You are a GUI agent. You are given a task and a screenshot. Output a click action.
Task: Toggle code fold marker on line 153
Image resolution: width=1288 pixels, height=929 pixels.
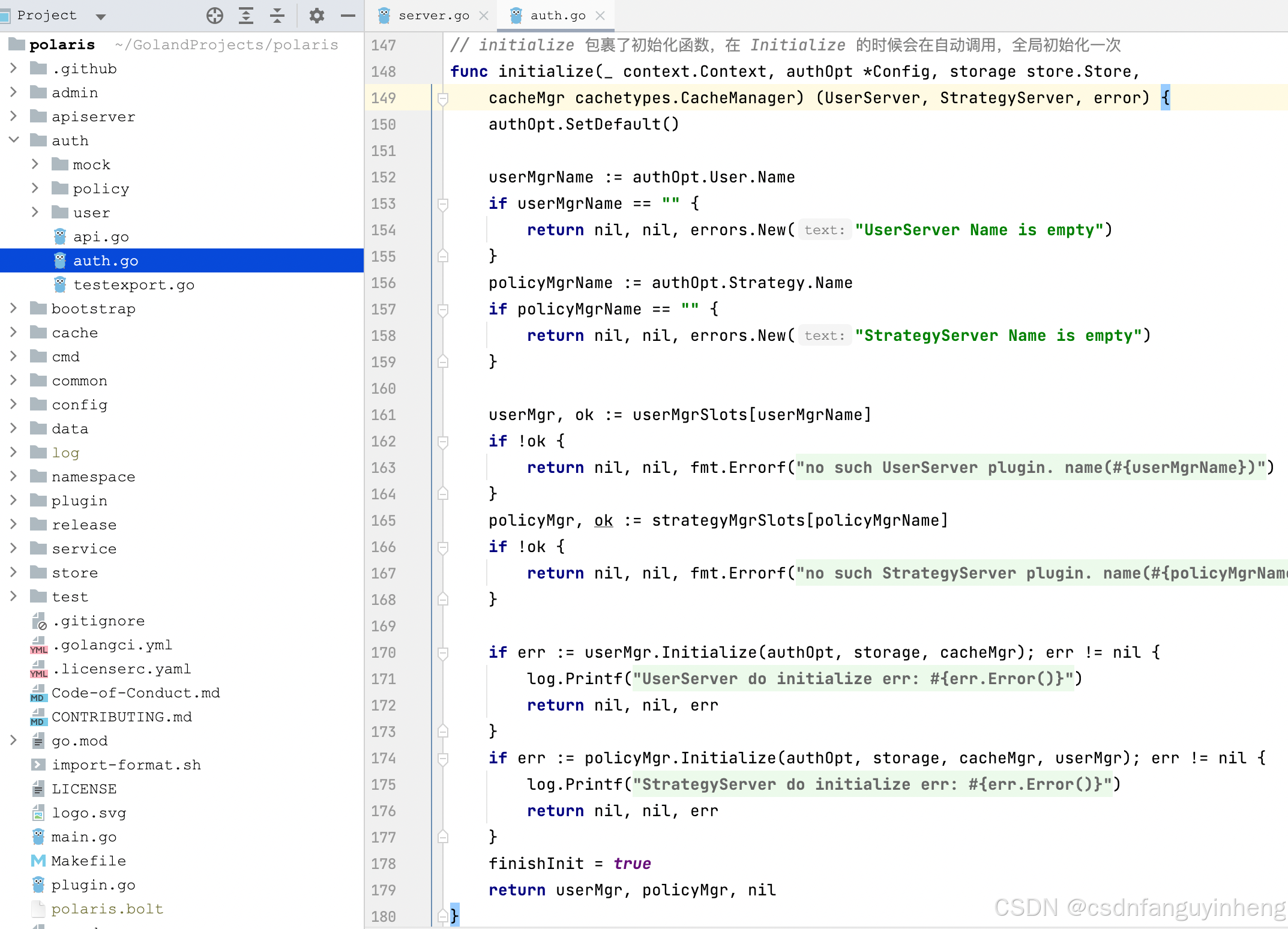point(443,204)
